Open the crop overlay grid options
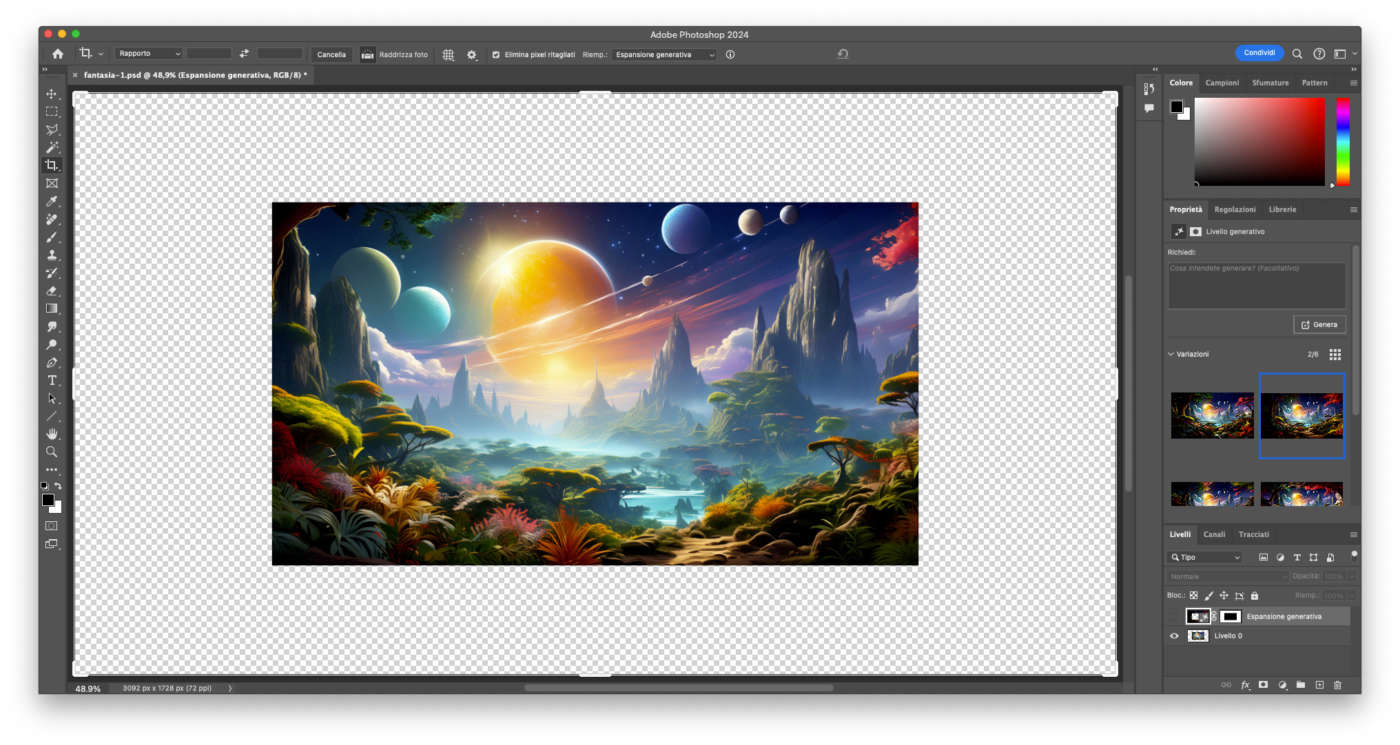The width and height of the screenshot is (1400, 745). pos(448,54)
